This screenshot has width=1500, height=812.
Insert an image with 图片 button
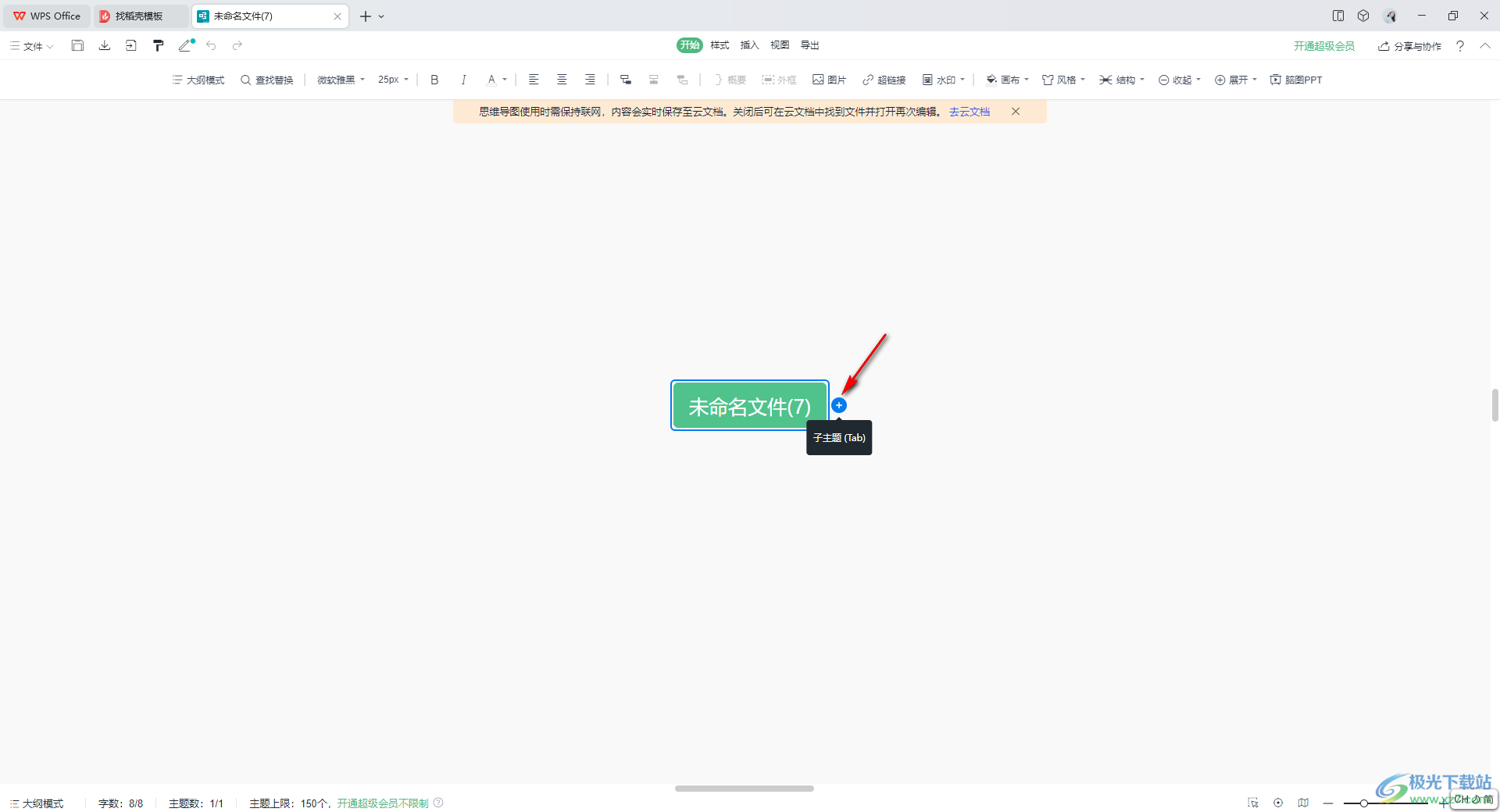click(829, 80)
